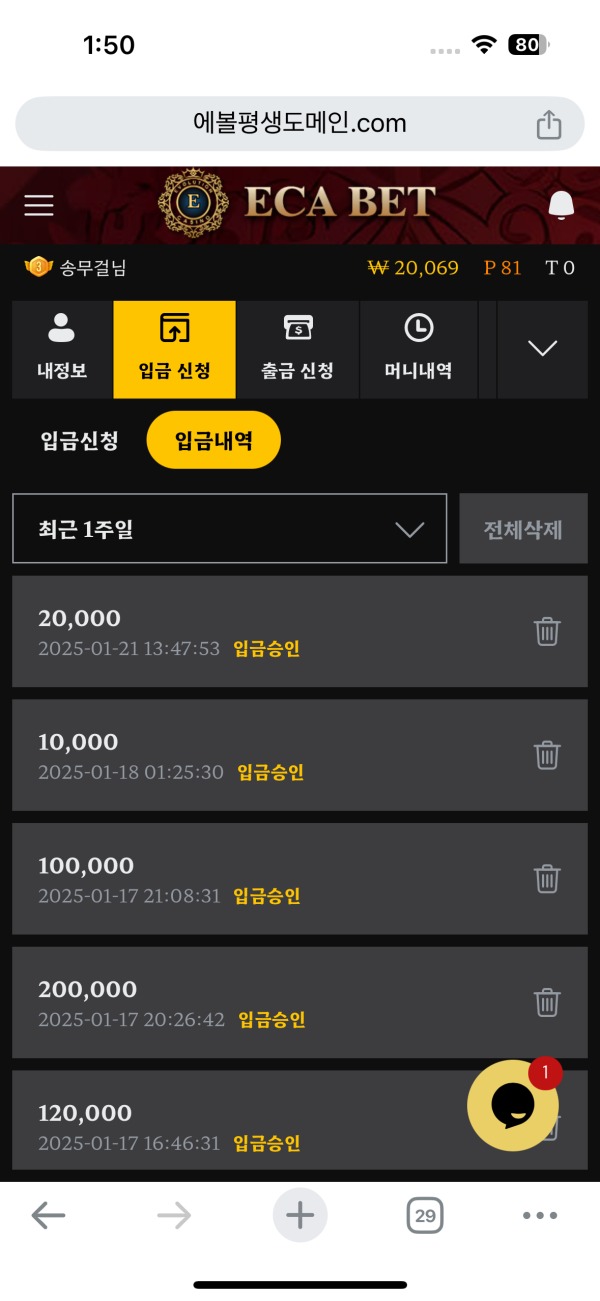Delete the 200,000 deposit record via trash icon
This screenshot has width=600, height=1301.
(547, 1003)
